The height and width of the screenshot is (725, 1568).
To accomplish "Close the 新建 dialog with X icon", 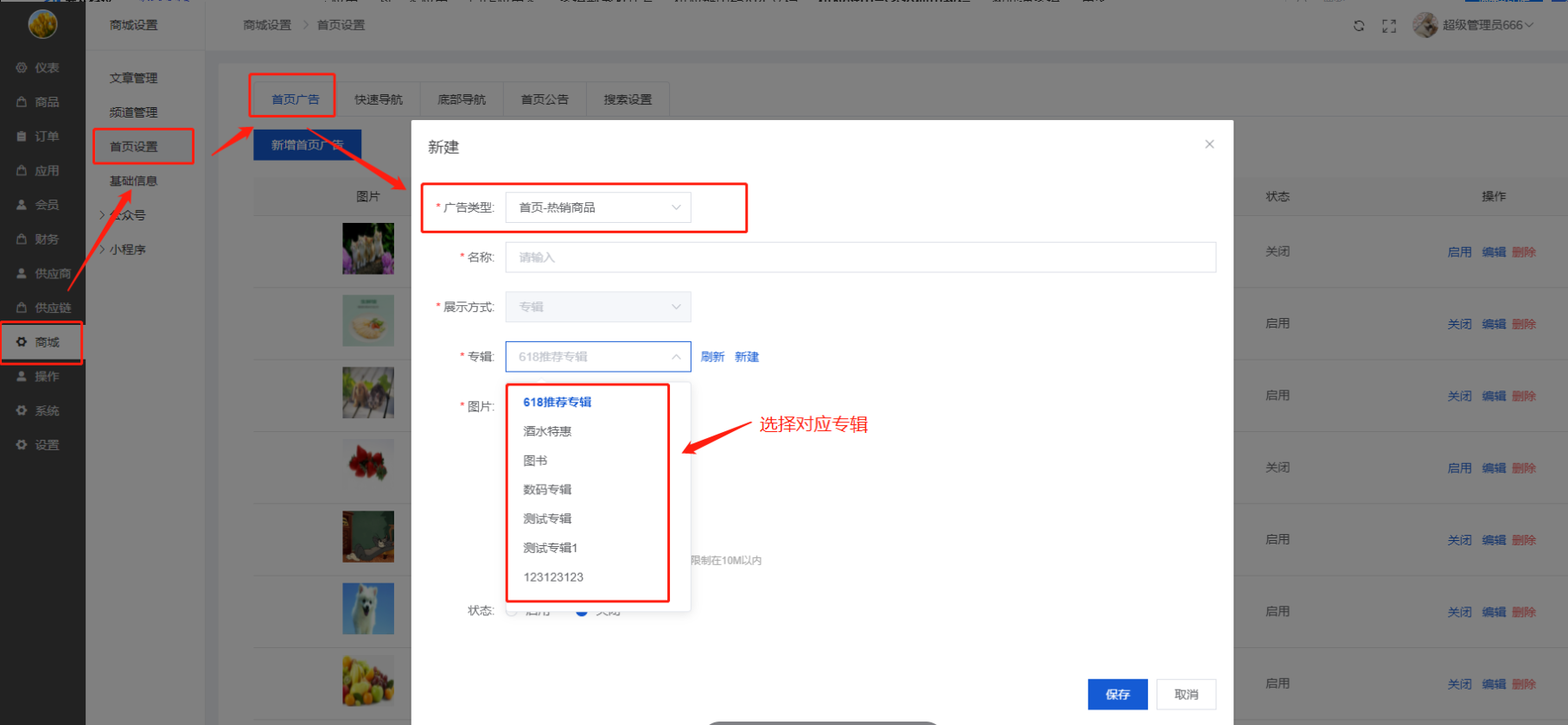I will pos(1209,144).
